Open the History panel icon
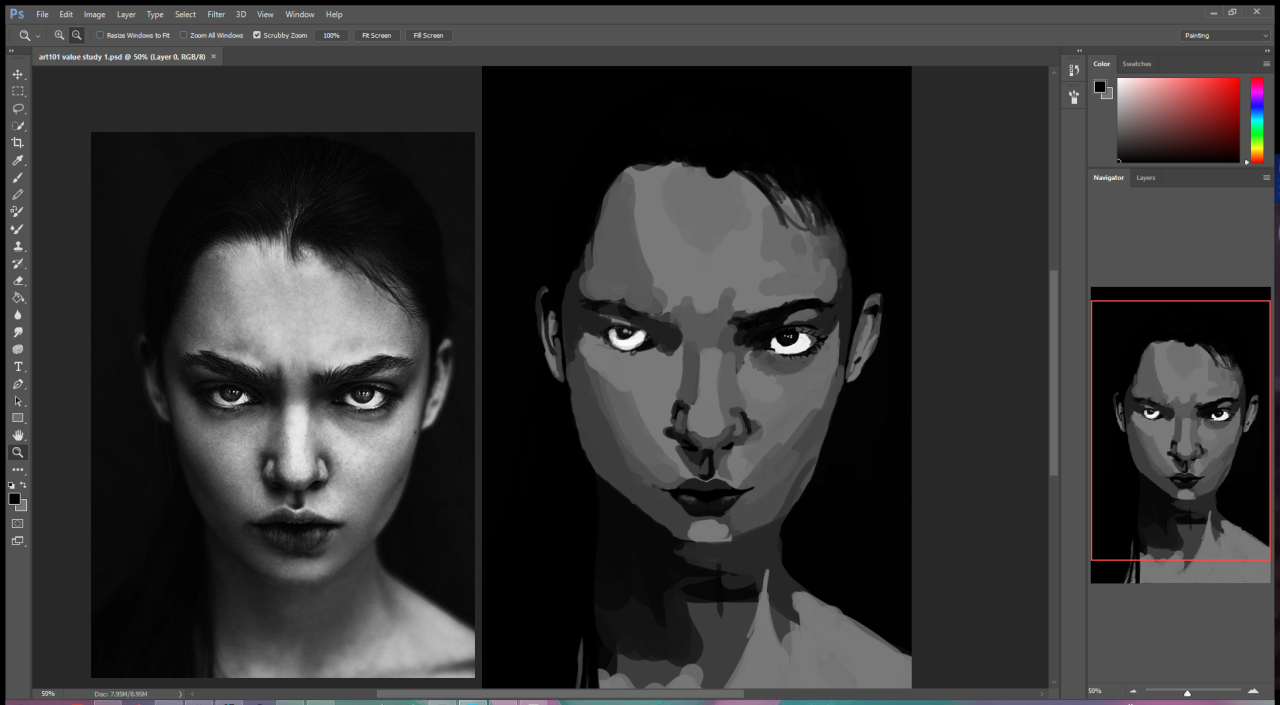 pyautogui.click(x=1073, y=70)
